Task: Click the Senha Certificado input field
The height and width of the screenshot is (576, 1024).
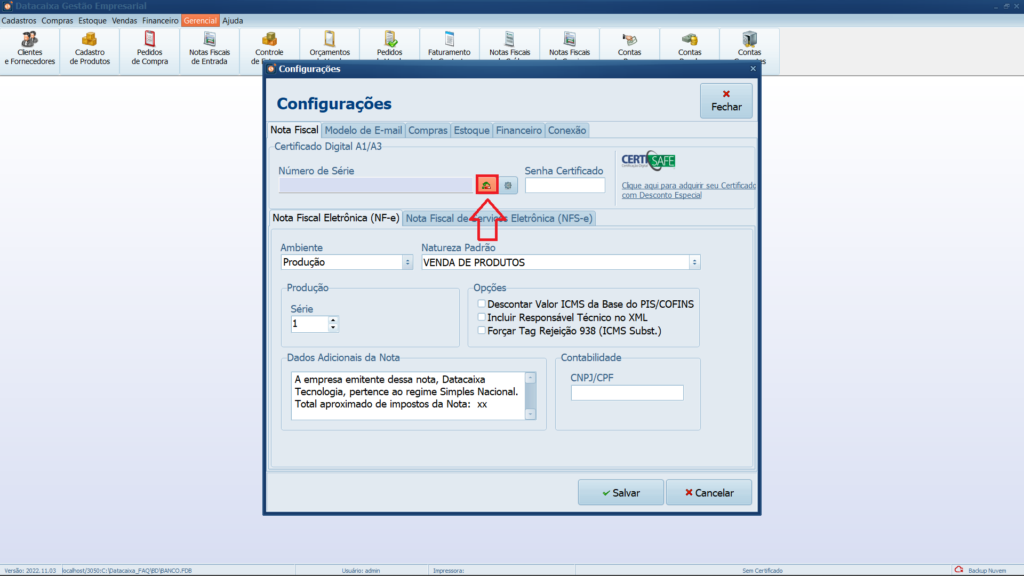Action: pyautogui.click(x=565, y=185)
